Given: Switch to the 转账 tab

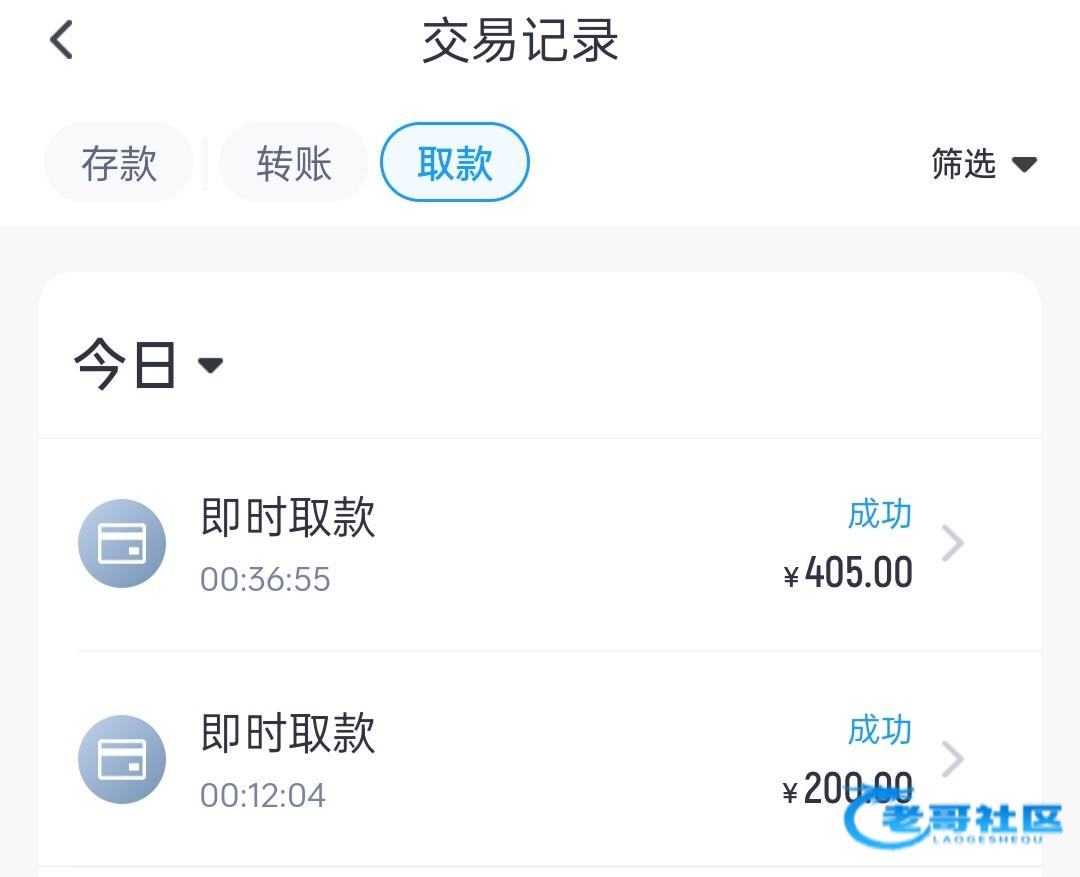Looking at the screenshot, I should (x=293, y=163).
